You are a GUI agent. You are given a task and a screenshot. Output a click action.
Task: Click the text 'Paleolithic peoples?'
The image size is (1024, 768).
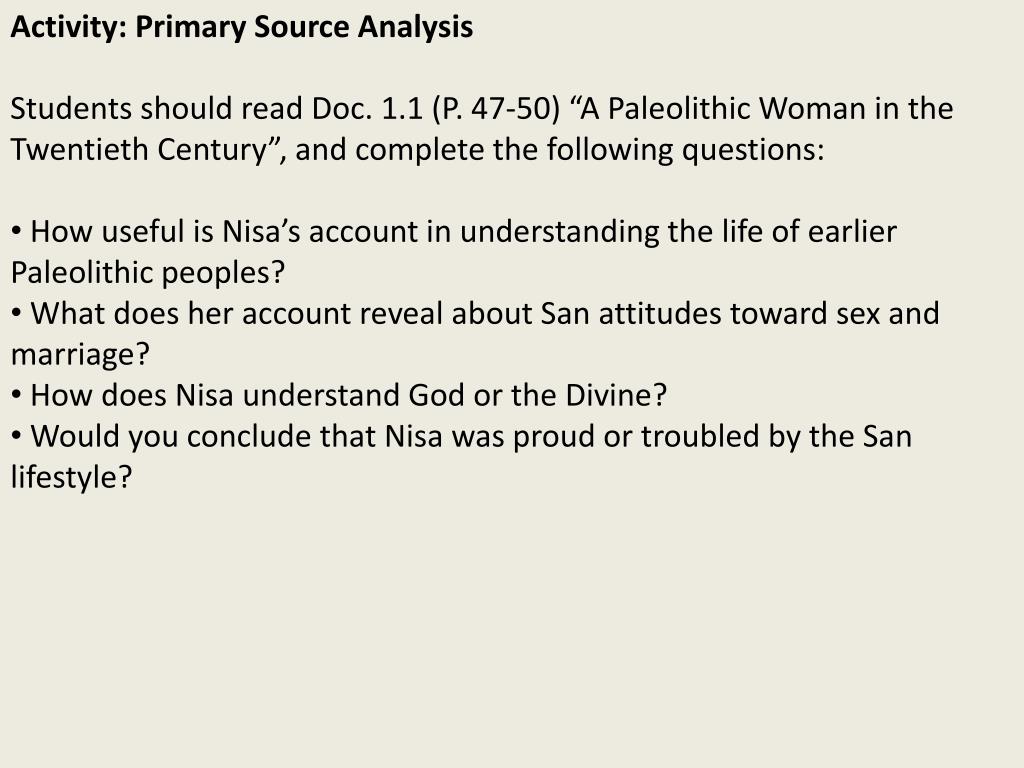148,273
